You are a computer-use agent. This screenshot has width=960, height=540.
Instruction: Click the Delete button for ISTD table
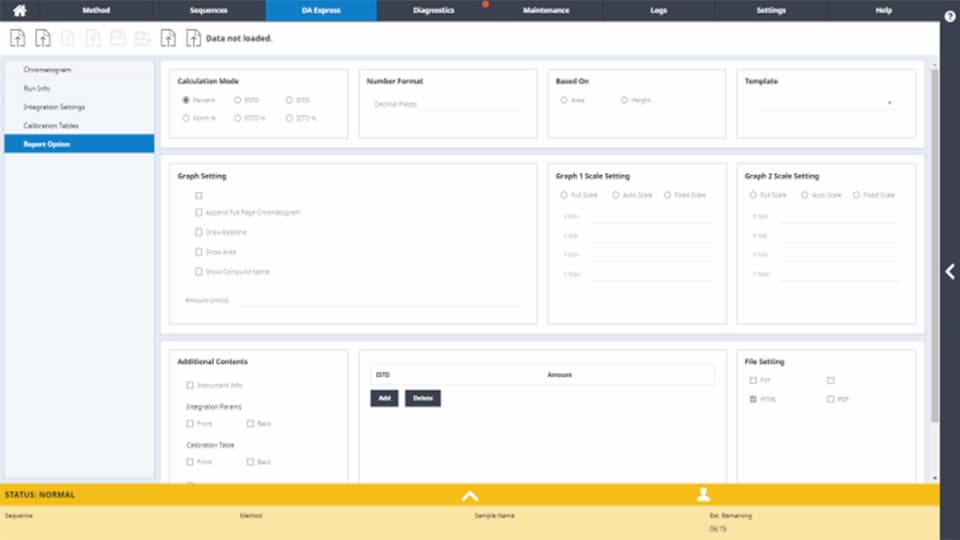[x=422, y=398]
